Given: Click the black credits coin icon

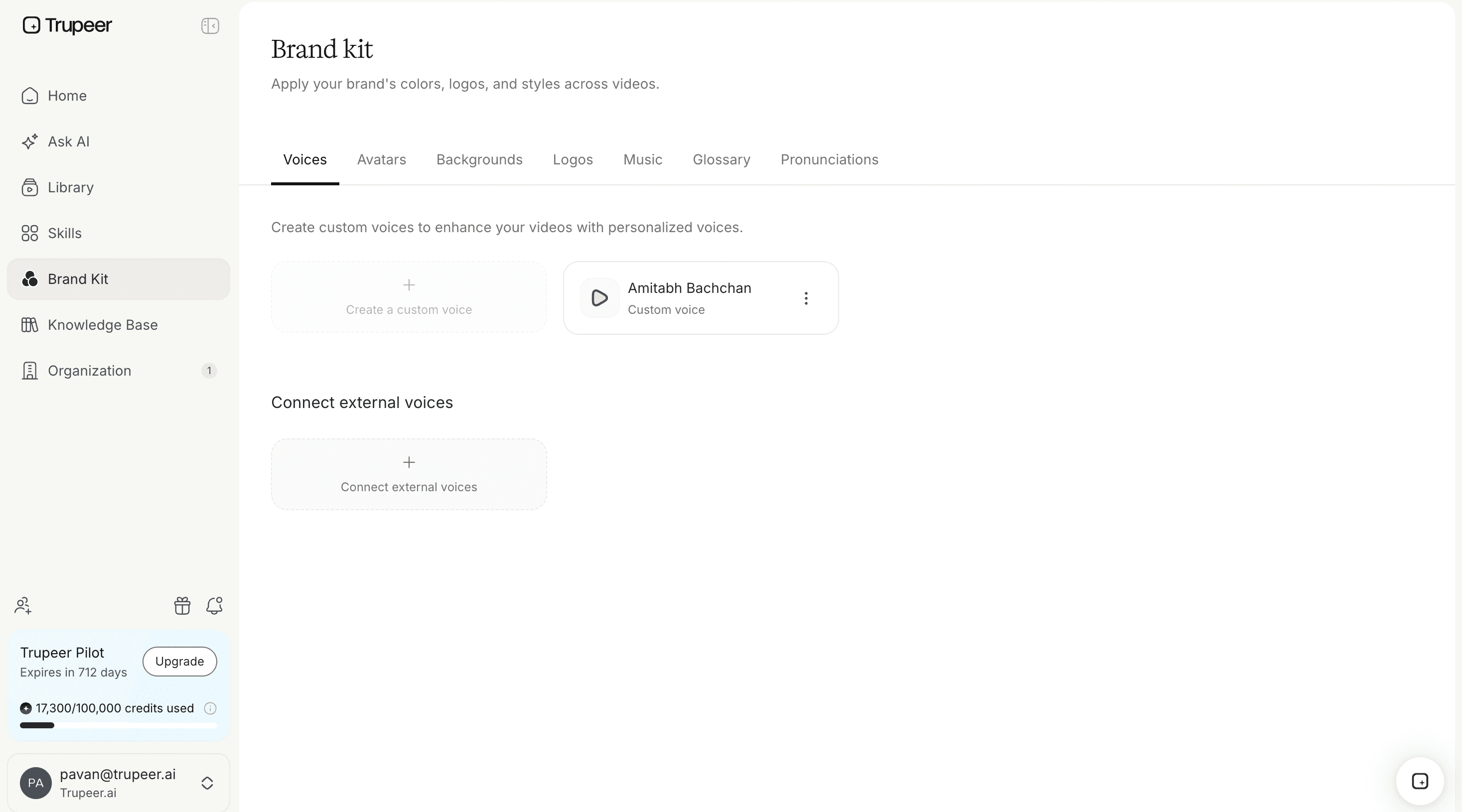Looking at the screenshot, I should point(25,709).
